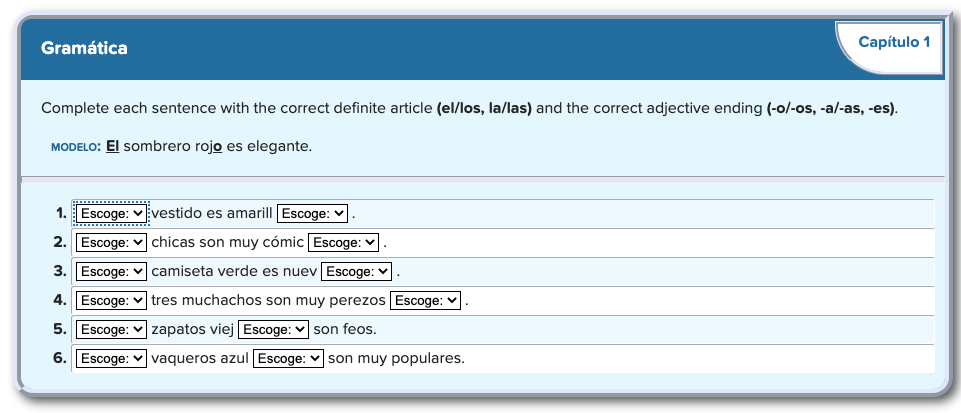The width and height of the screenshot is (961, 413).
Task: Open article dropdown before 'tres muchachos'
Action: 111,300
